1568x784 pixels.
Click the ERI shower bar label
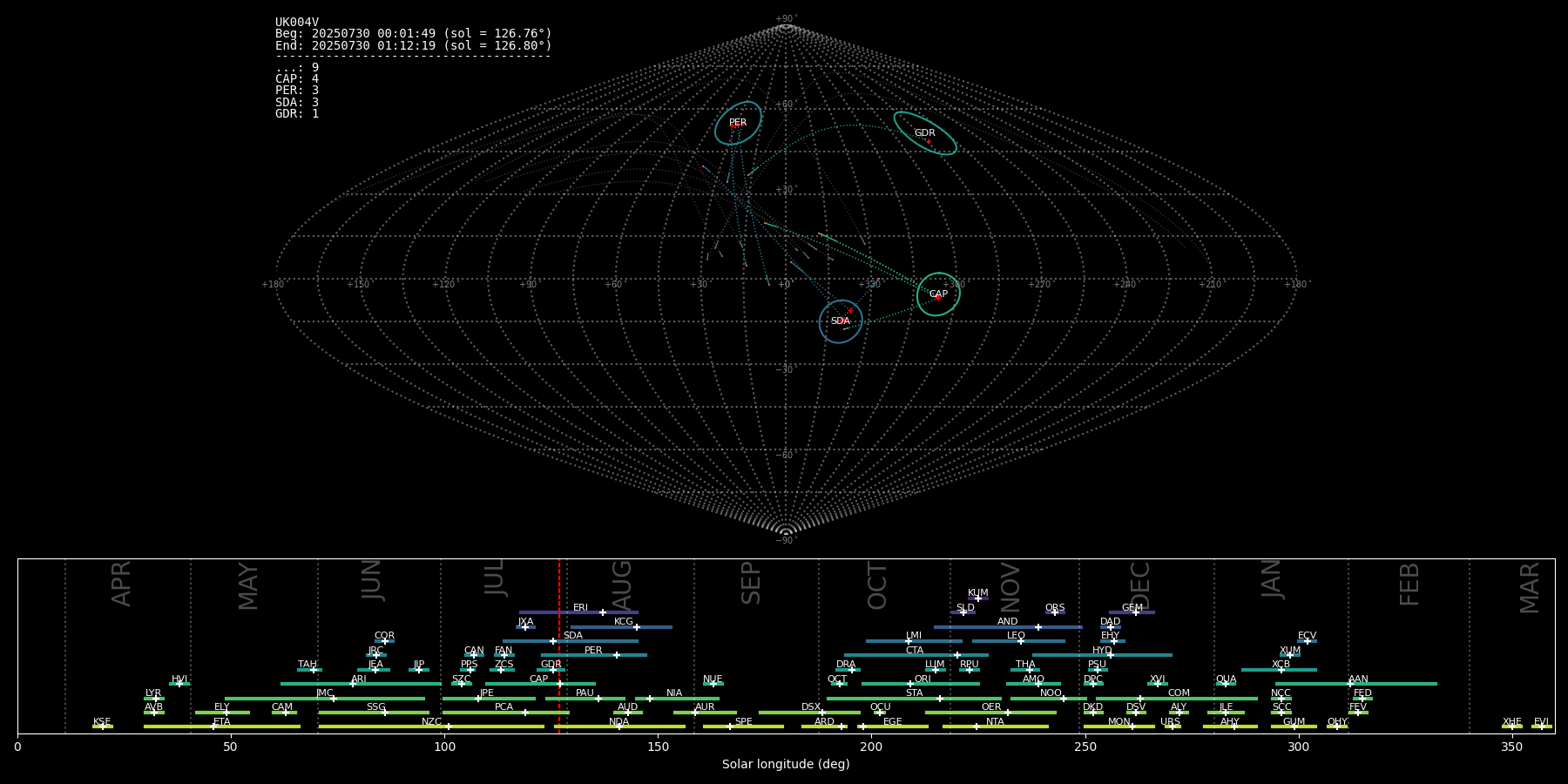(x=580, y=608)
